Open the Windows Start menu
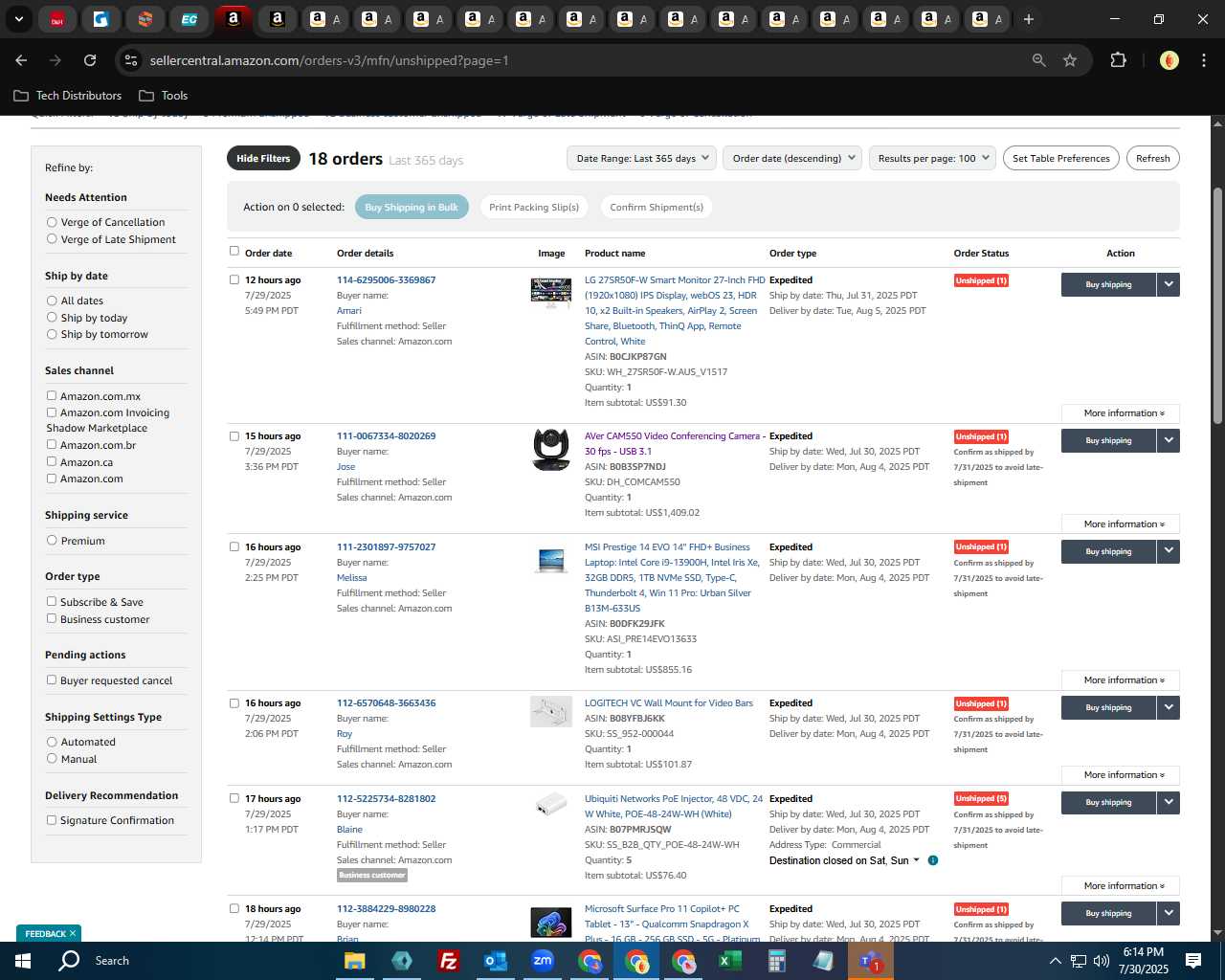1225x980 pixels. [23, 961]
